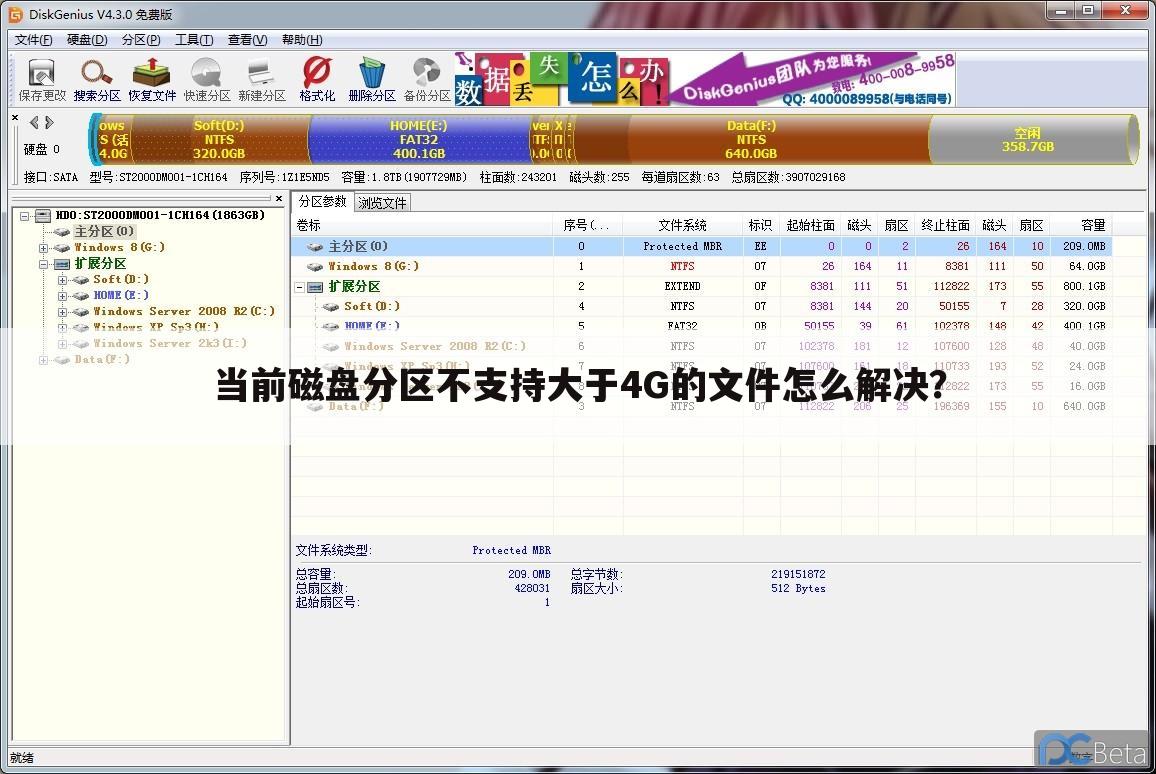
Task: Click the Backup Partition (备份分区) icon
Action: click(x=427, y=80)
